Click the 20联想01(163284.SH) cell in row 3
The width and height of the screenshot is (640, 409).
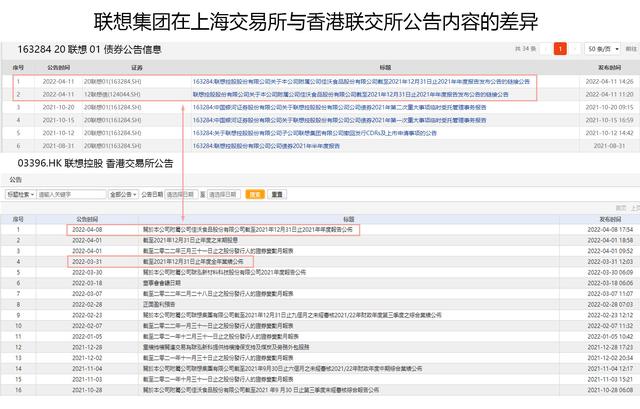113,107
